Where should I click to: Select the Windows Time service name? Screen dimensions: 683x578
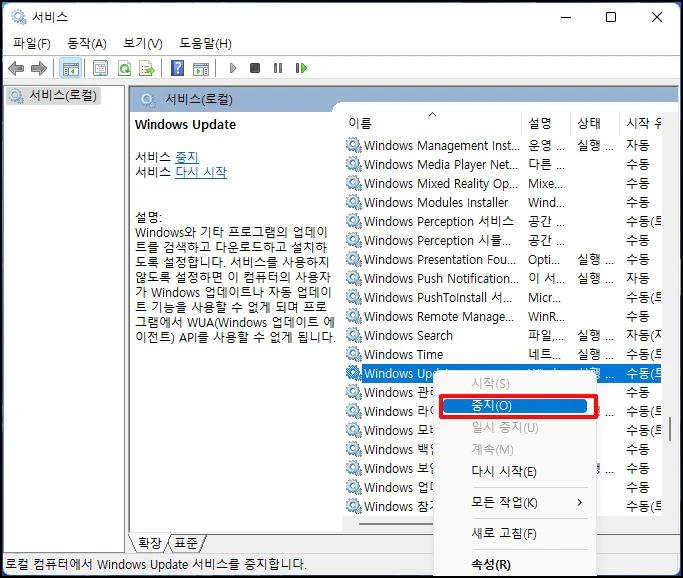403,355
